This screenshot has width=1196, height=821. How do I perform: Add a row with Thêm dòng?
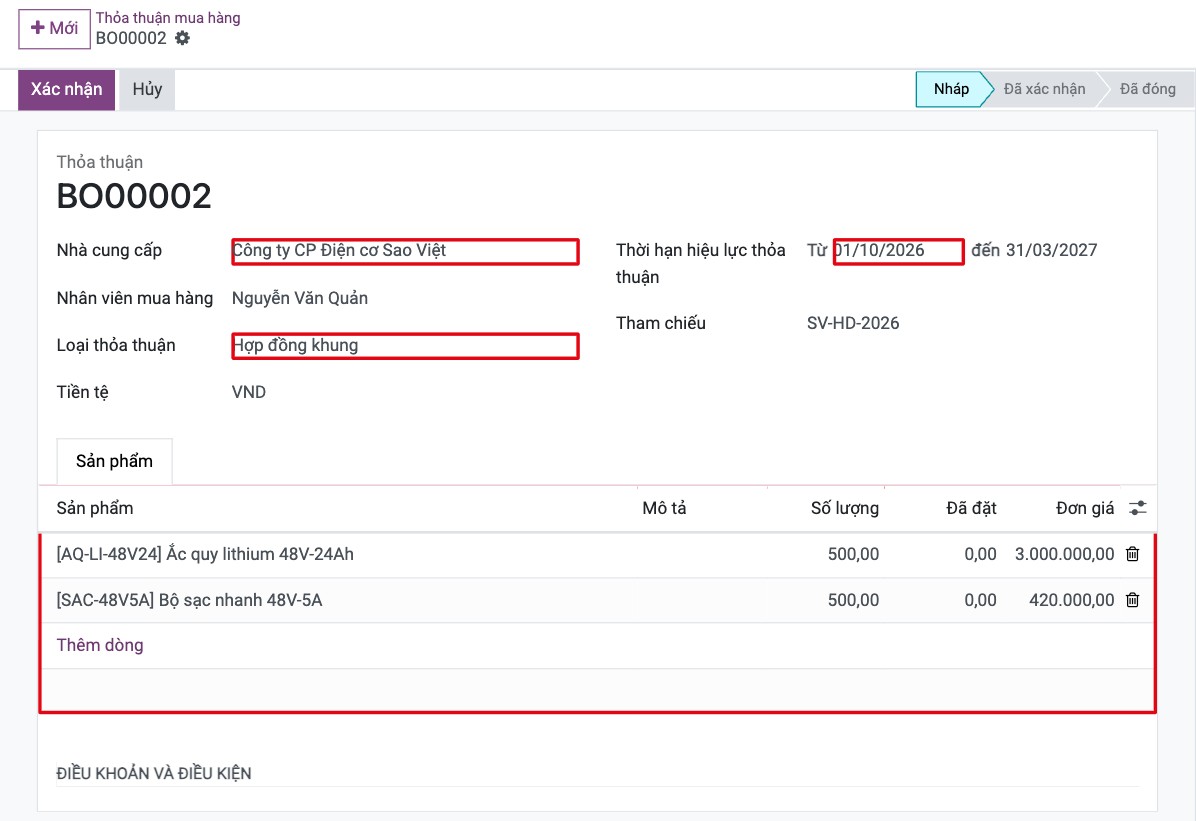pos(100,645)
